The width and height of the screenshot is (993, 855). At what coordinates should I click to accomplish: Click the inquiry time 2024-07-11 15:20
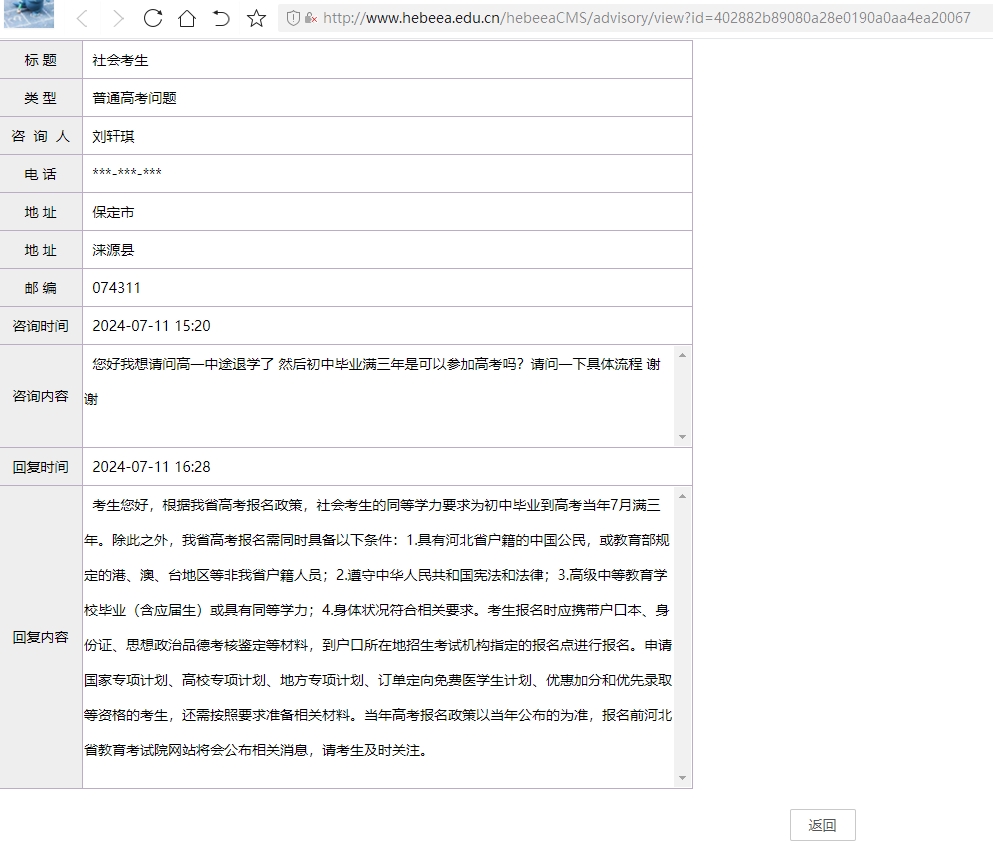pyautogui.click(x=151, y=326)
